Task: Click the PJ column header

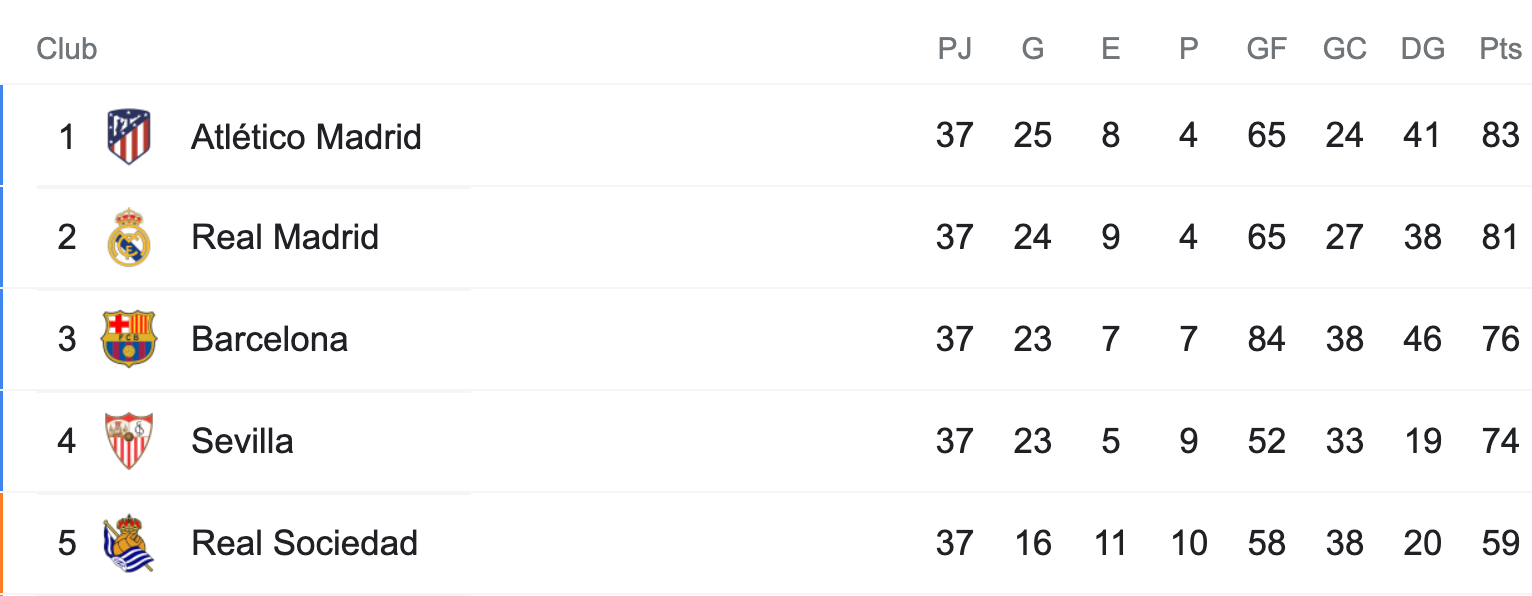Action: 954,49
